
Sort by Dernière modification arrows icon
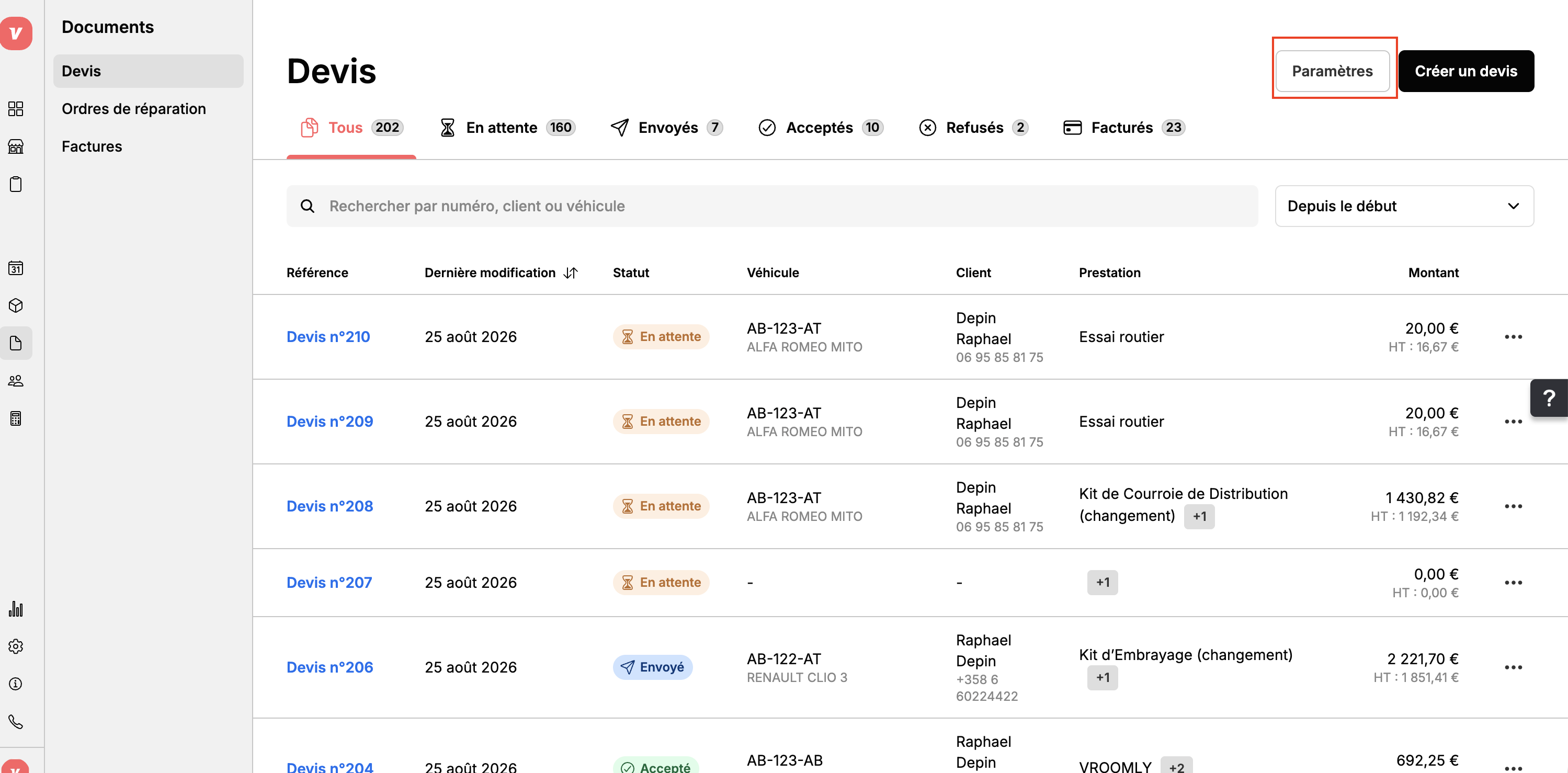570,272
